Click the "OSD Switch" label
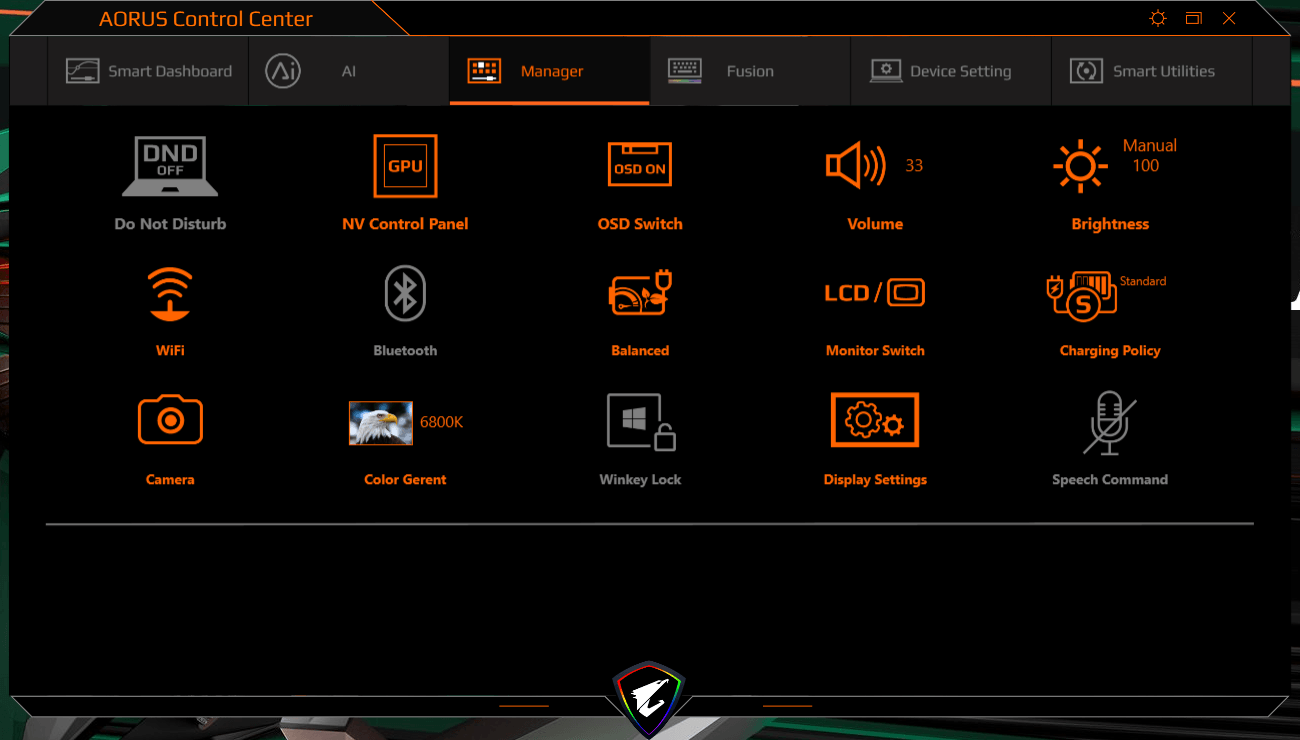 click(x=640, y=224)
